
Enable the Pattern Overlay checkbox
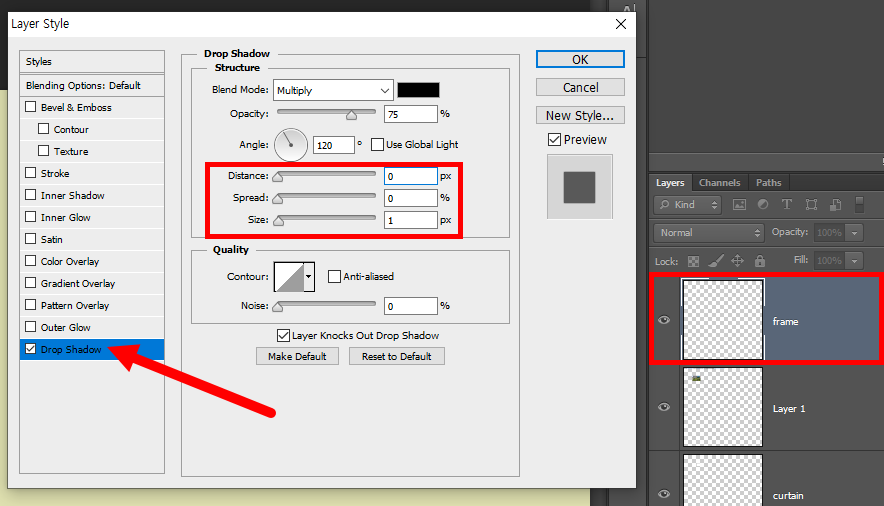31,304
